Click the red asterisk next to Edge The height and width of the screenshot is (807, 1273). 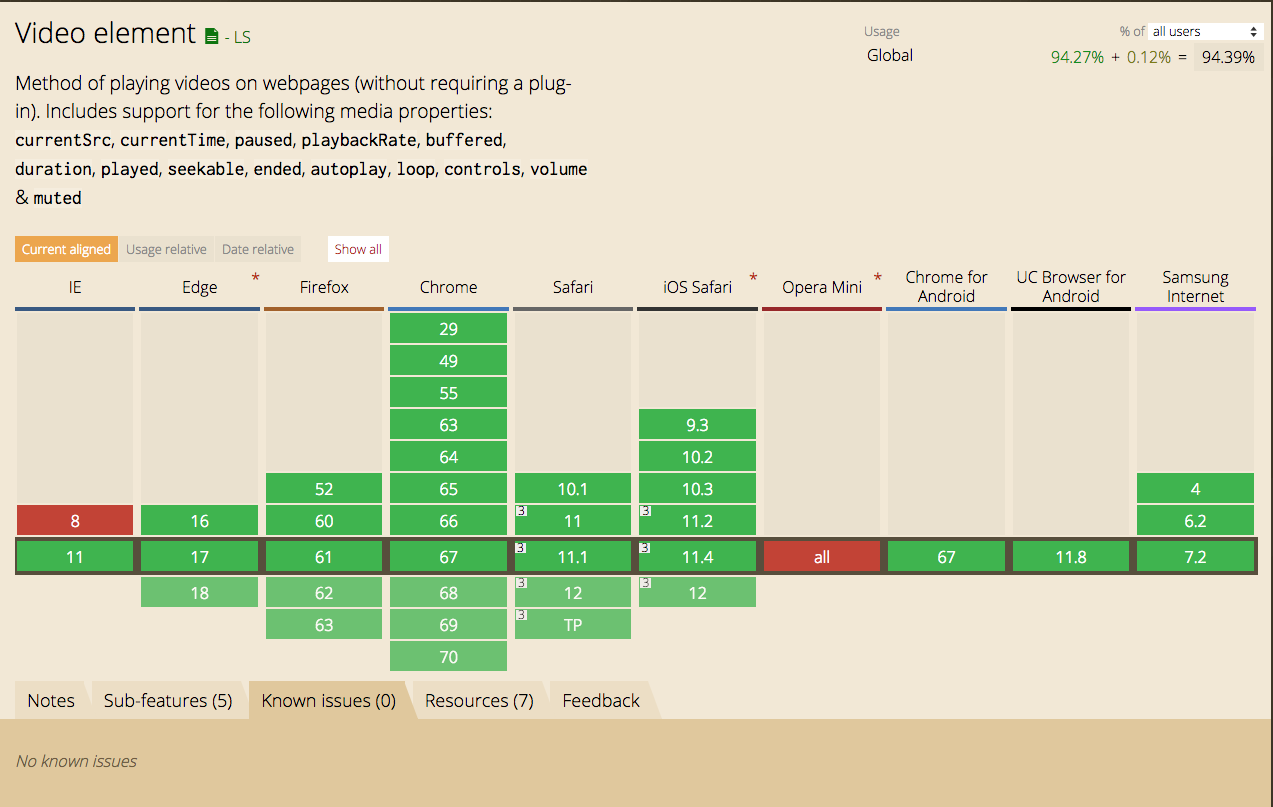tap(255, 277)
